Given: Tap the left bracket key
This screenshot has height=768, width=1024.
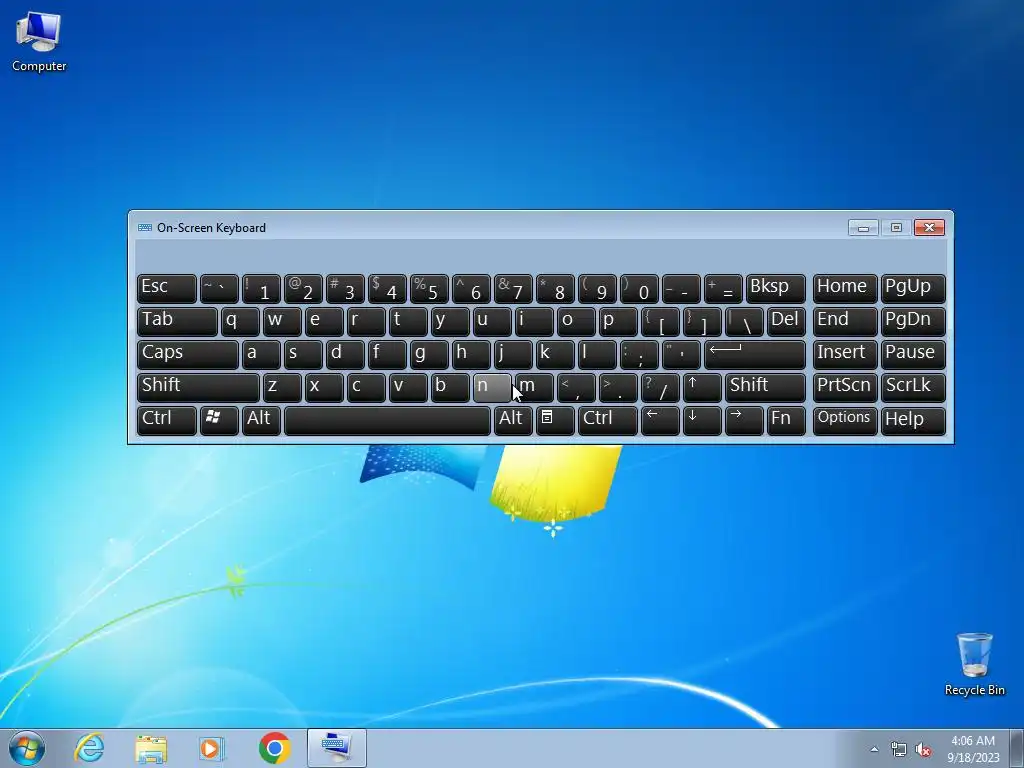Looking at the screenshot, I should click(x=660, y=322).
